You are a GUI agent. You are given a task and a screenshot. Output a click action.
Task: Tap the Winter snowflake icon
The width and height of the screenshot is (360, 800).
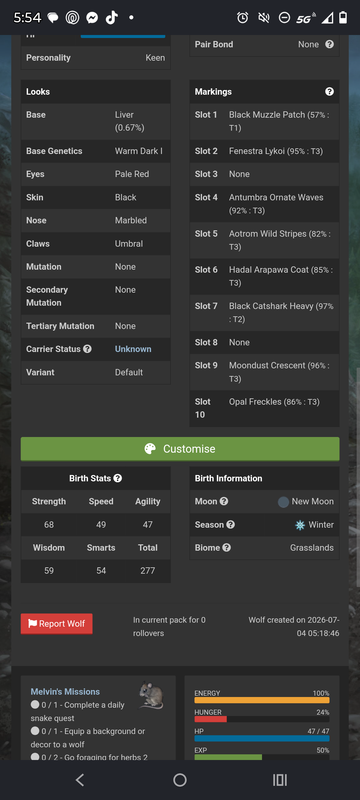300,525
